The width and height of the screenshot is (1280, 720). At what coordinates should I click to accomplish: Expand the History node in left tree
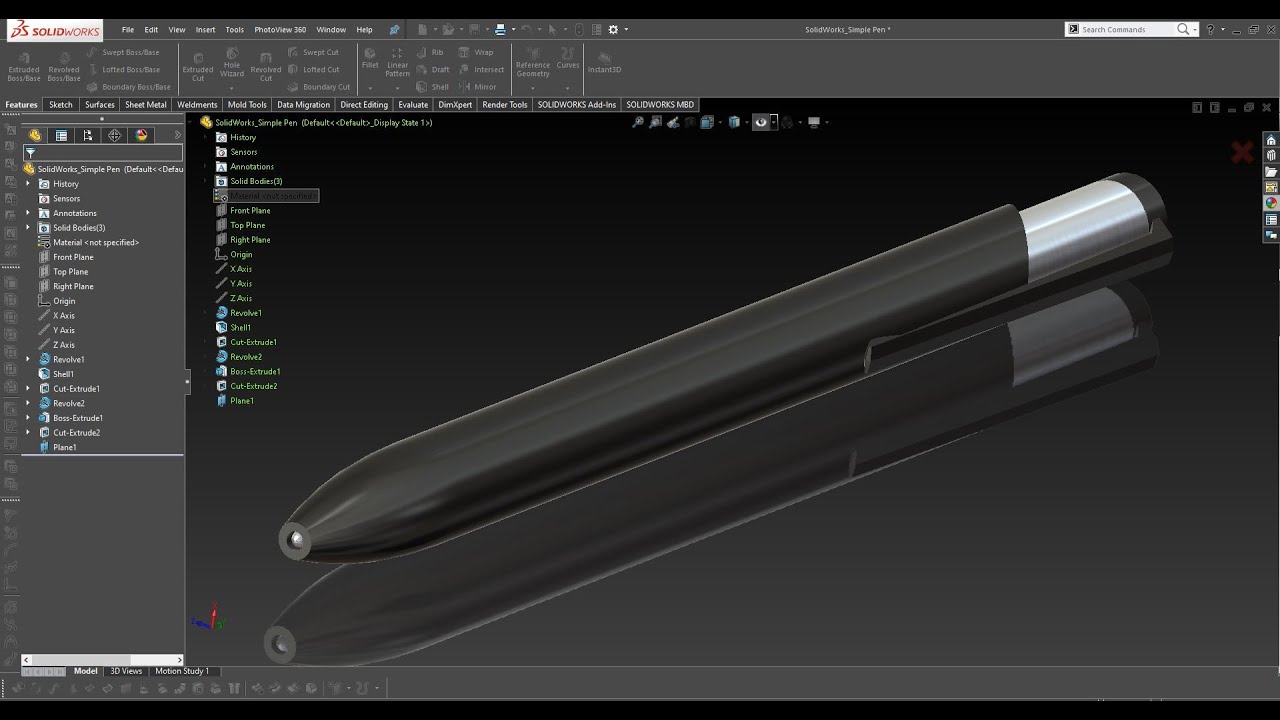coord(28,184)
